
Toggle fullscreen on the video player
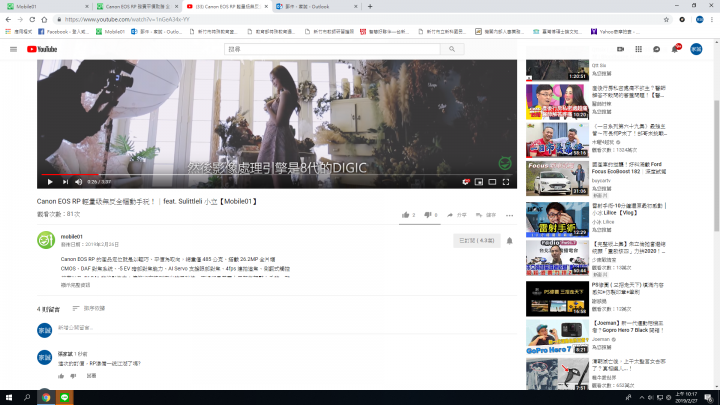506,182
